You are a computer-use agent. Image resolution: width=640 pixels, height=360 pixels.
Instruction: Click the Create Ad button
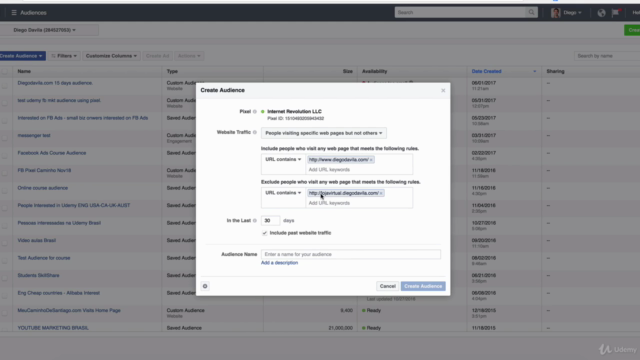coord(157,56)
